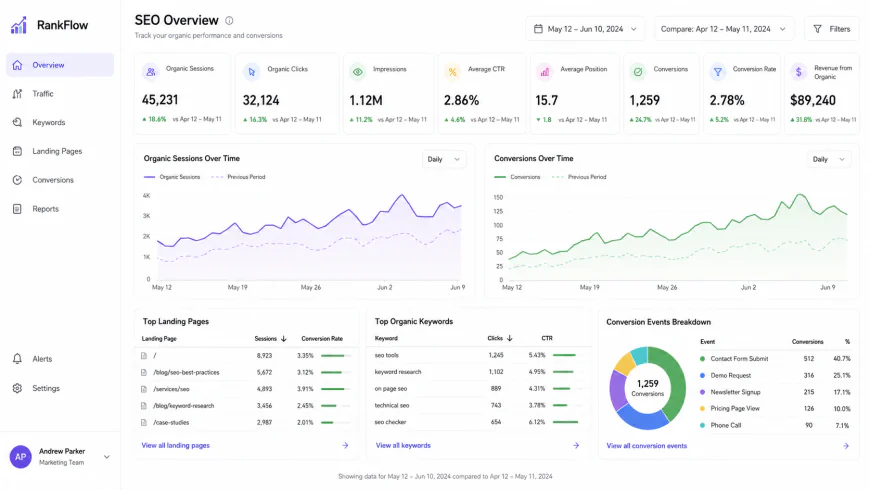Click the CTR bar for 'technical seo'
The width and height of the screenshot is (870, 490).
click(x=566, y=406)
